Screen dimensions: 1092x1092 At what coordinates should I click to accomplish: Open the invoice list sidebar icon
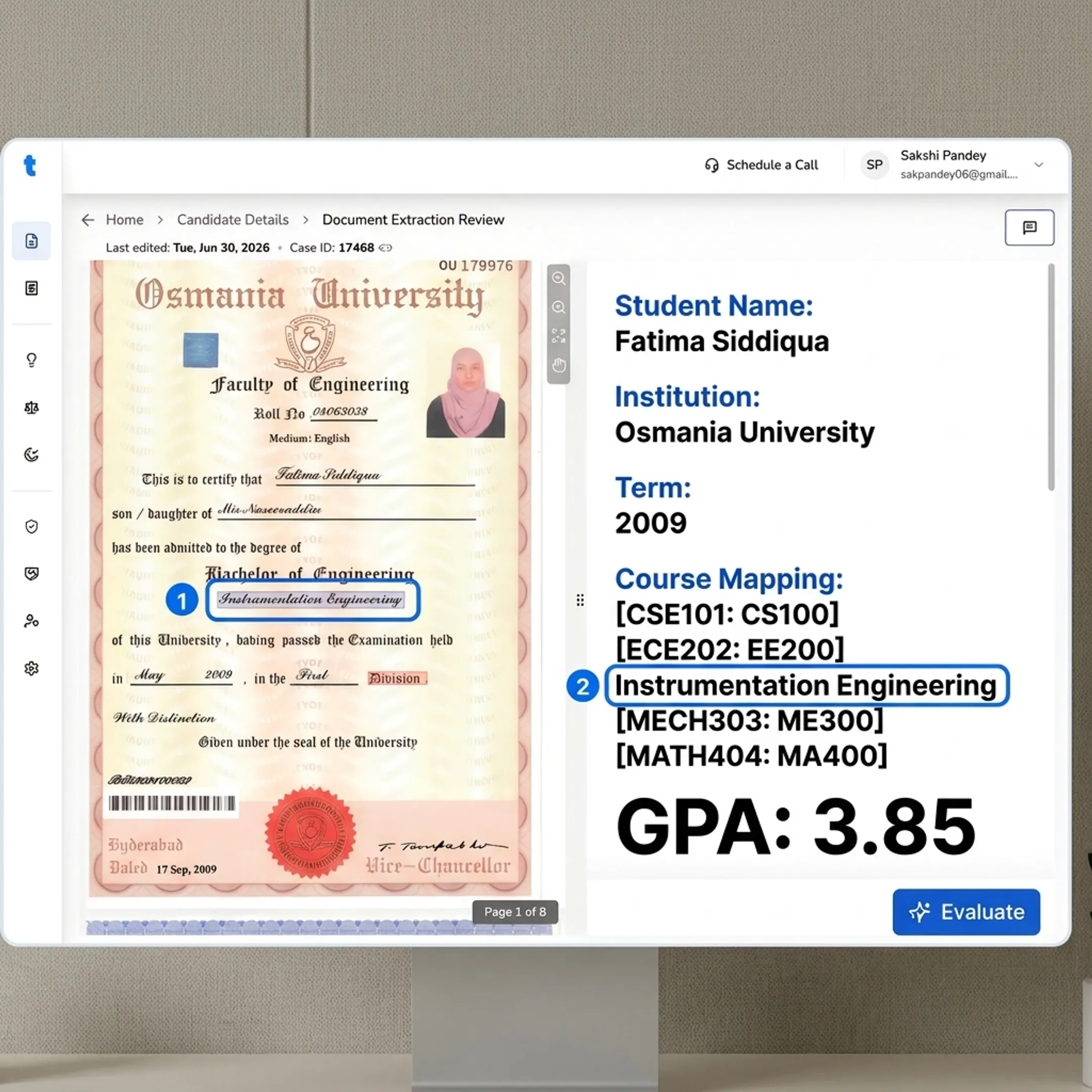coord(32,288)
